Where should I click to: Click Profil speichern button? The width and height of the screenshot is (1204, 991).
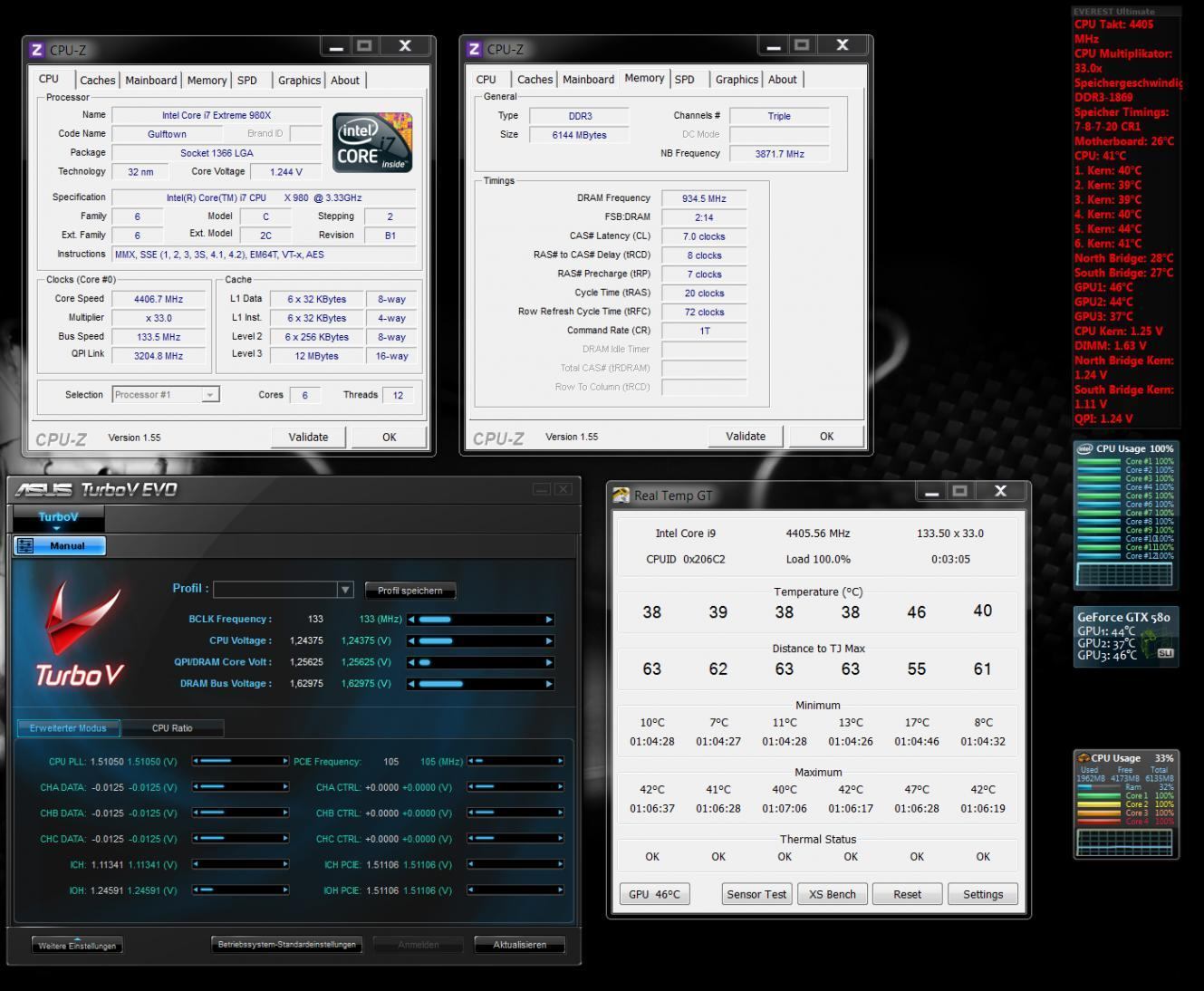coord(410,591)
